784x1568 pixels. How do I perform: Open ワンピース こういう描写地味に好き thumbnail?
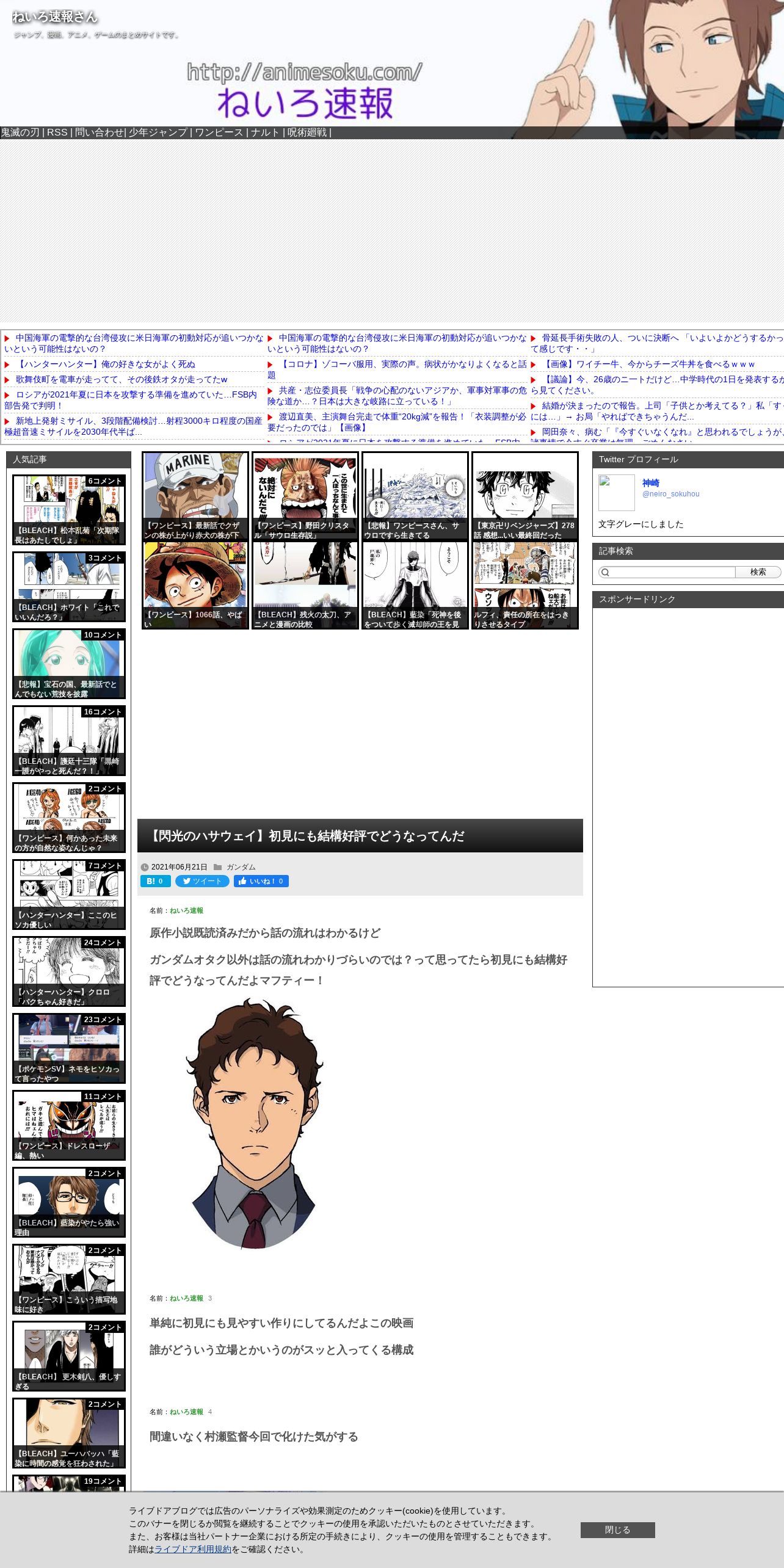coord(69,1279)
